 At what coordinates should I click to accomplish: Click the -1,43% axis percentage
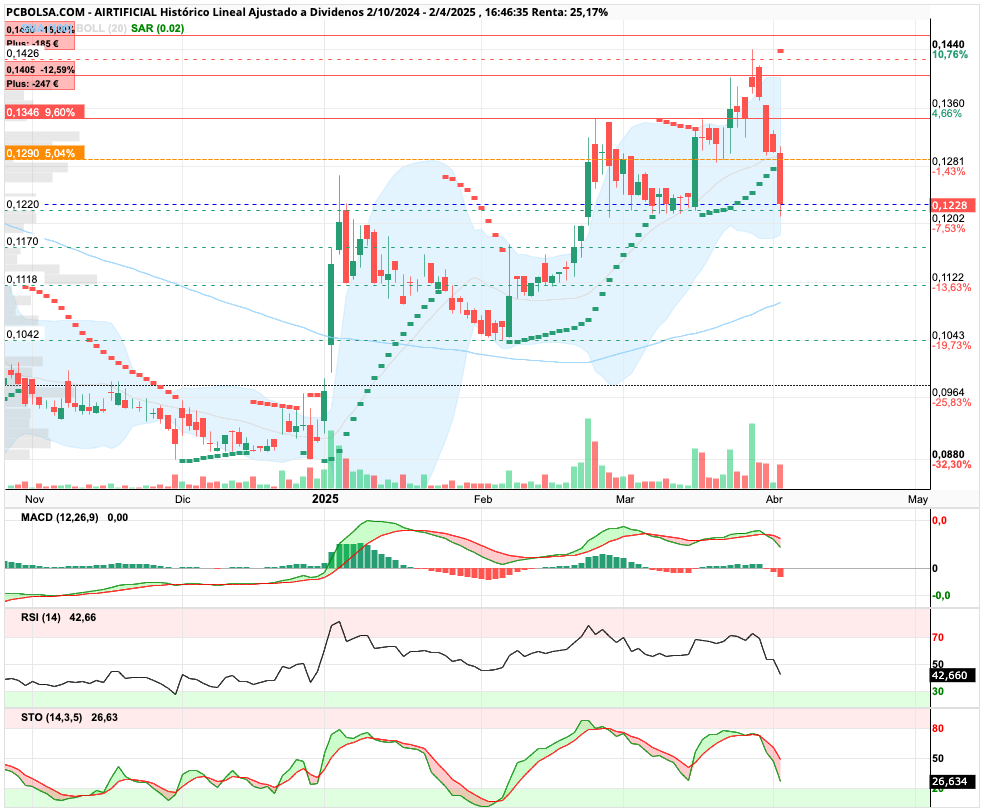[948, 171]
